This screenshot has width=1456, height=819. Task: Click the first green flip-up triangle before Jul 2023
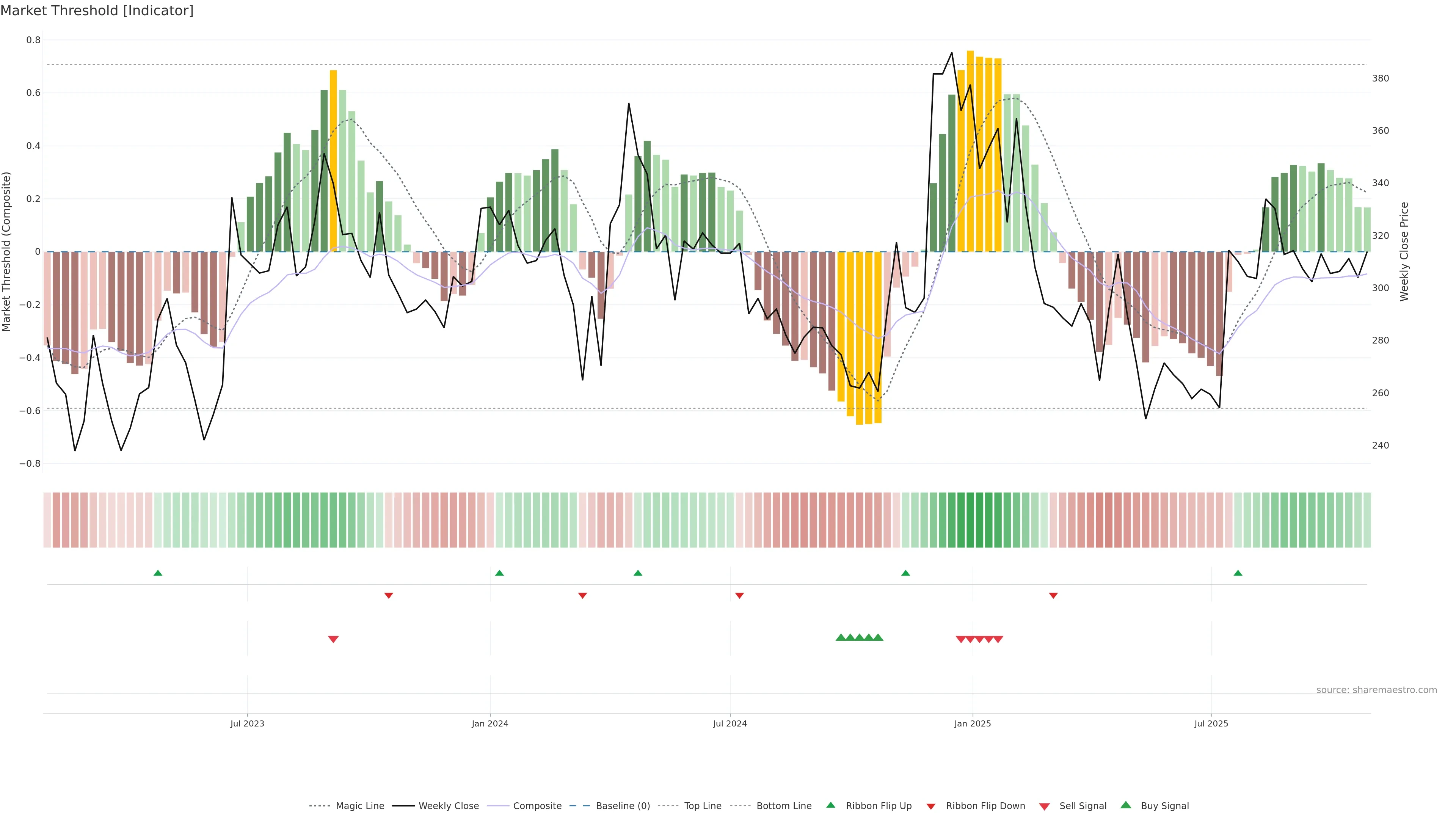click(158, 573)
